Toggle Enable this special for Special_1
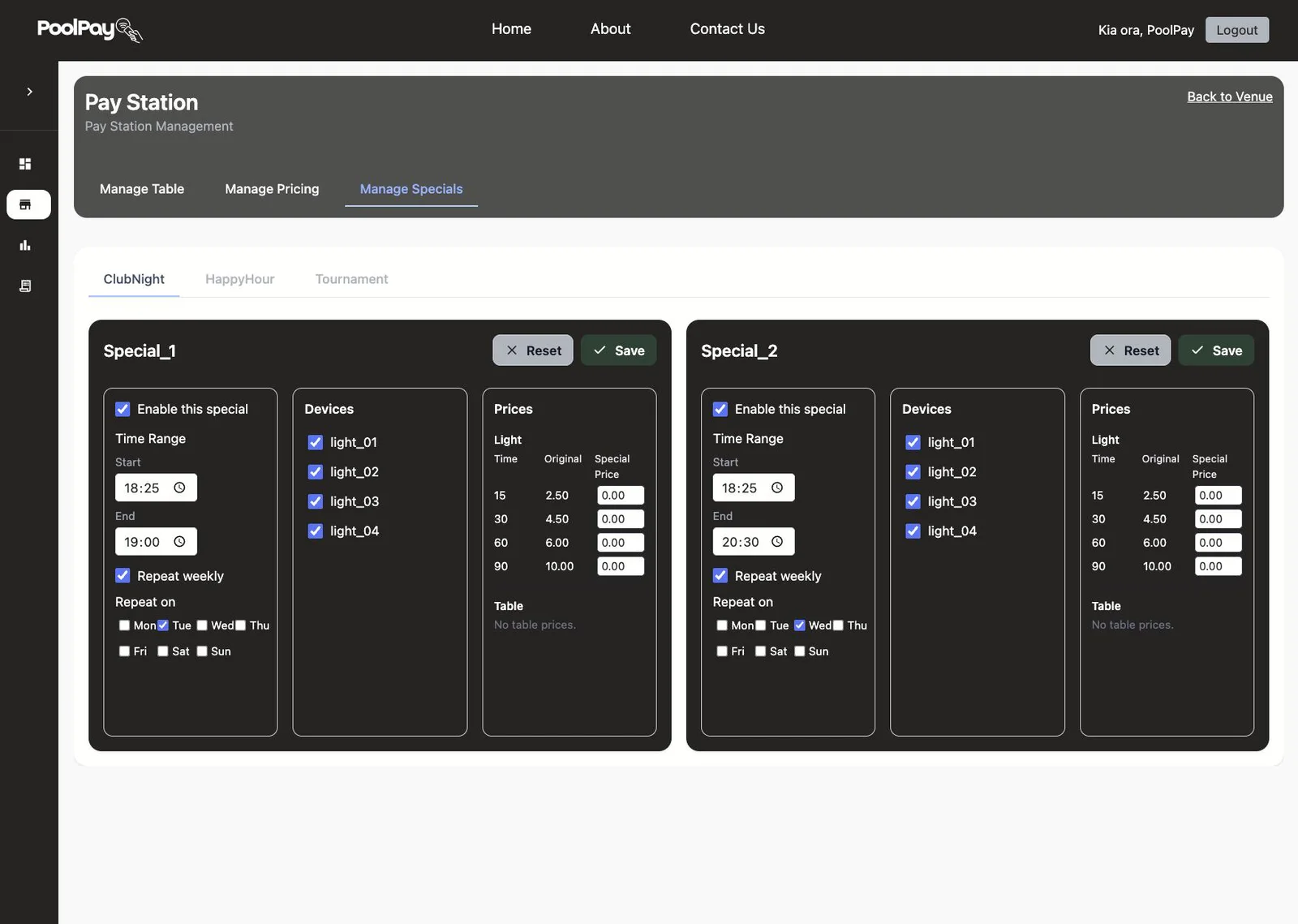 point(122,409)
